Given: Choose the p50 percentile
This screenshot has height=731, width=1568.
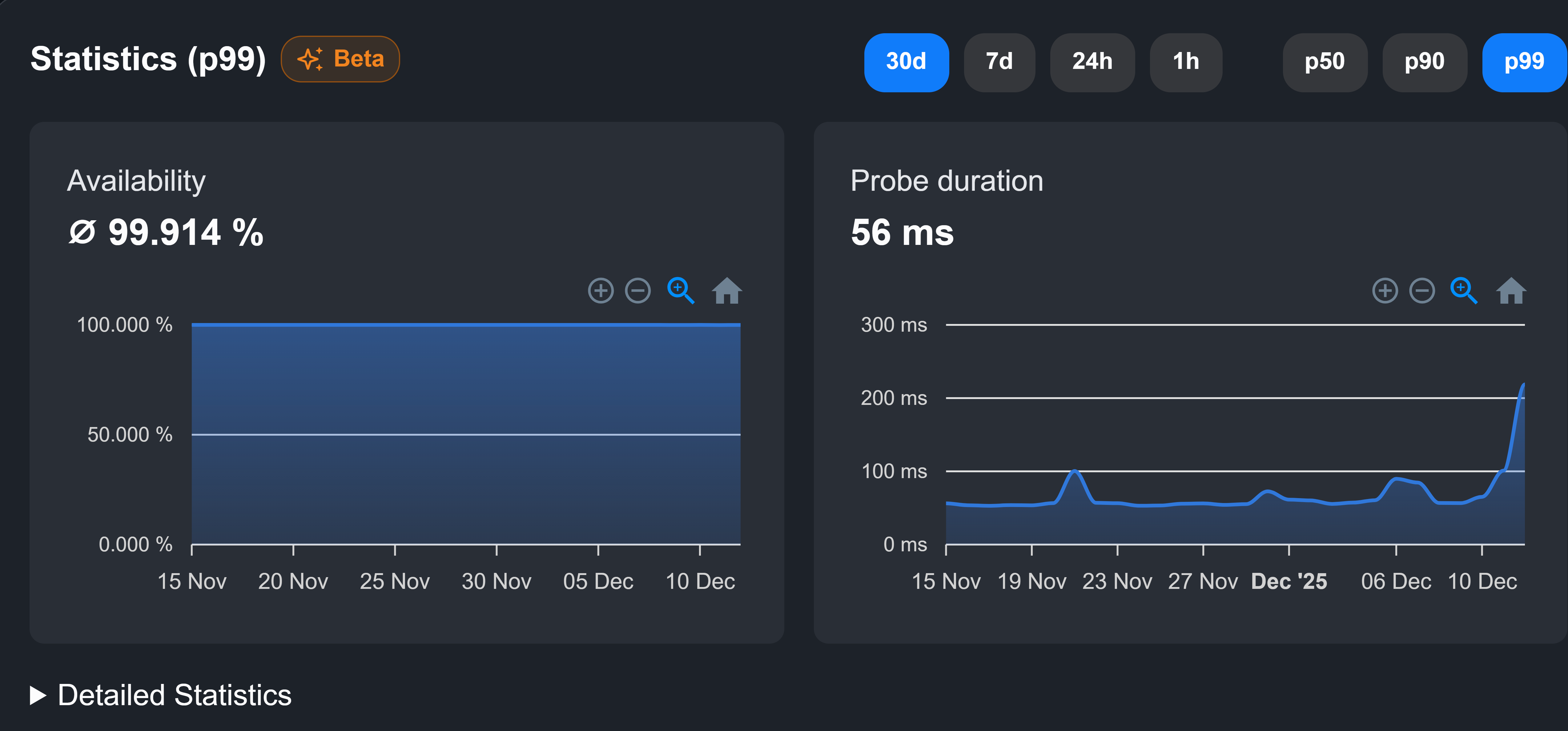Looking at the screenshot, I should (x=1325, y=62).
